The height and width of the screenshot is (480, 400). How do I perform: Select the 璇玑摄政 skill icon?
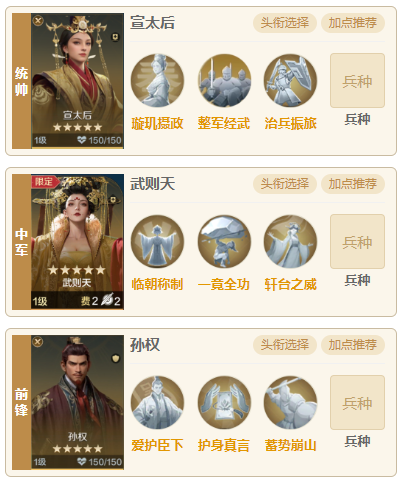157,81
